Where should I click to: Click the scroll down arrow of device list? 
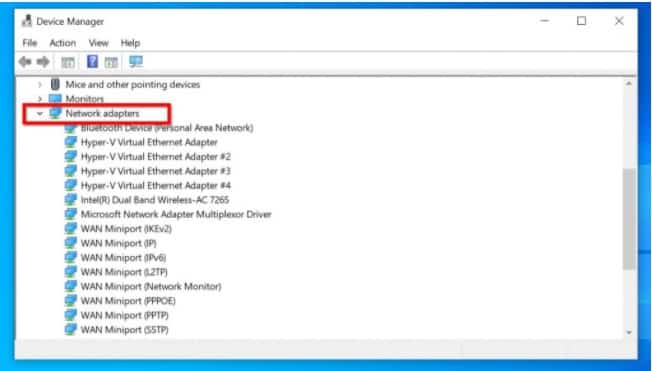629,332
